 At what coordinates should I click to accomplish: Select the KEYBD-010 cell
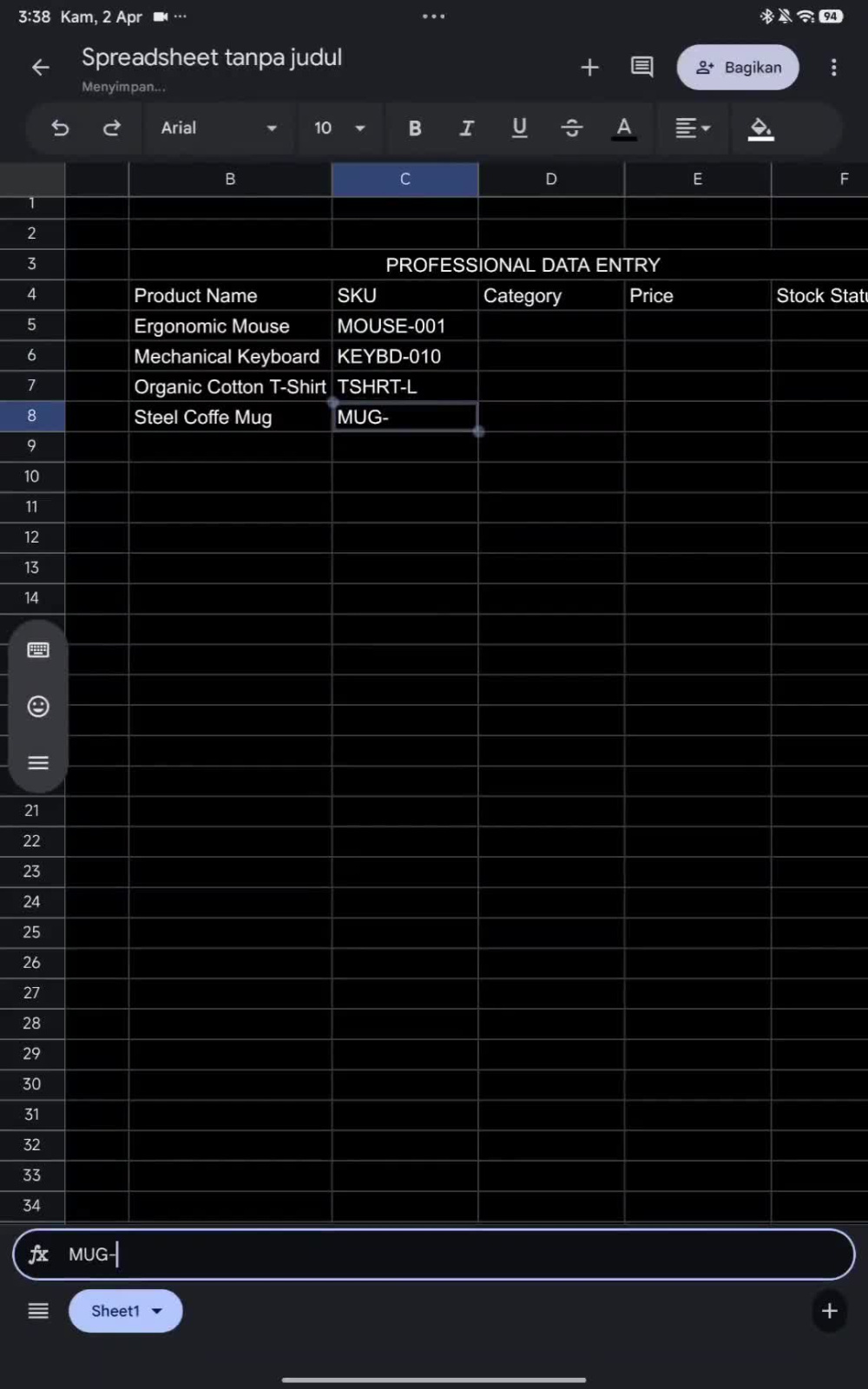click(x=405, y=356)
